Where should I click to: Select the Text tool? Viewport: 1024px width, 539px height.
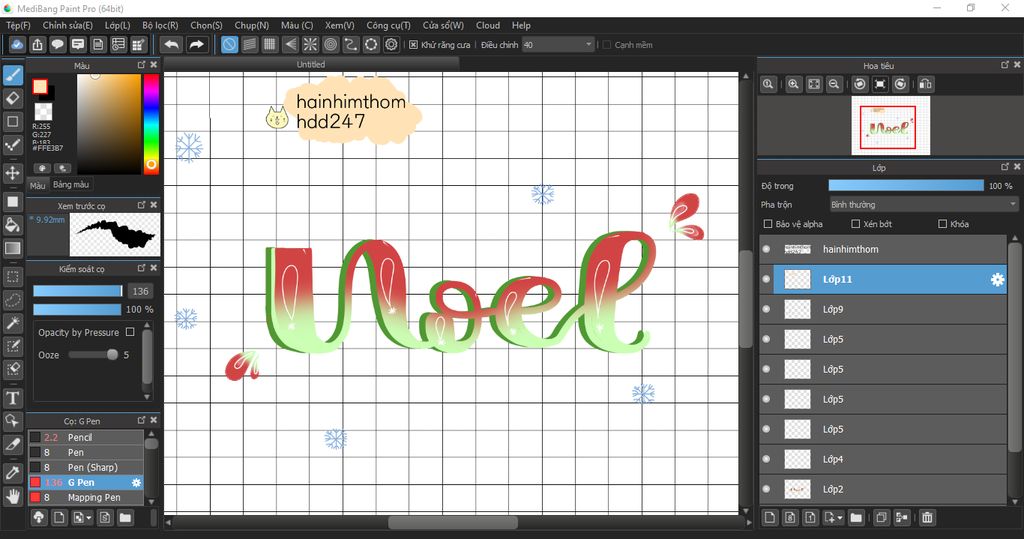tap(12, 398)
